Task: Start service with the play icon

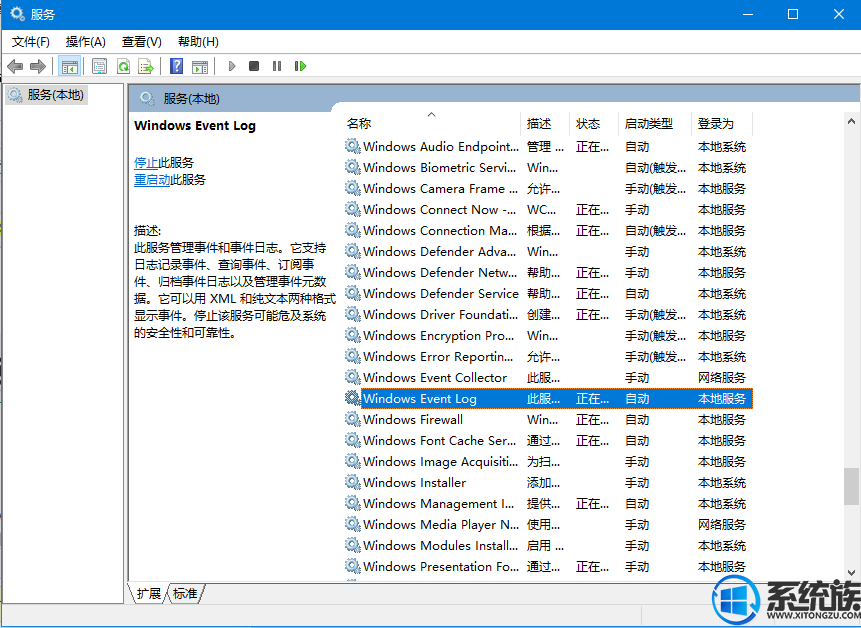Action: pos(232,66)
